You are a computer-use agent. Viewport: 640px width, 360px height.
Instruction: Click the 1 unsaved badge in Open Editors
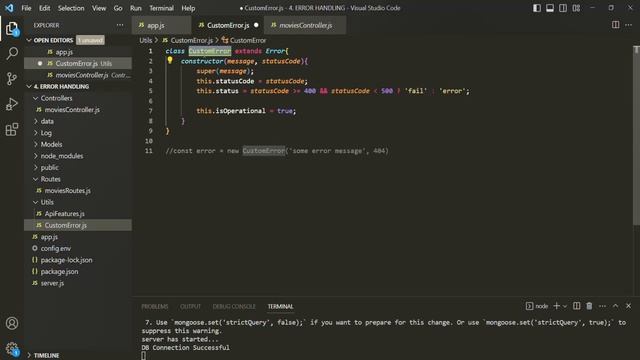90,40
